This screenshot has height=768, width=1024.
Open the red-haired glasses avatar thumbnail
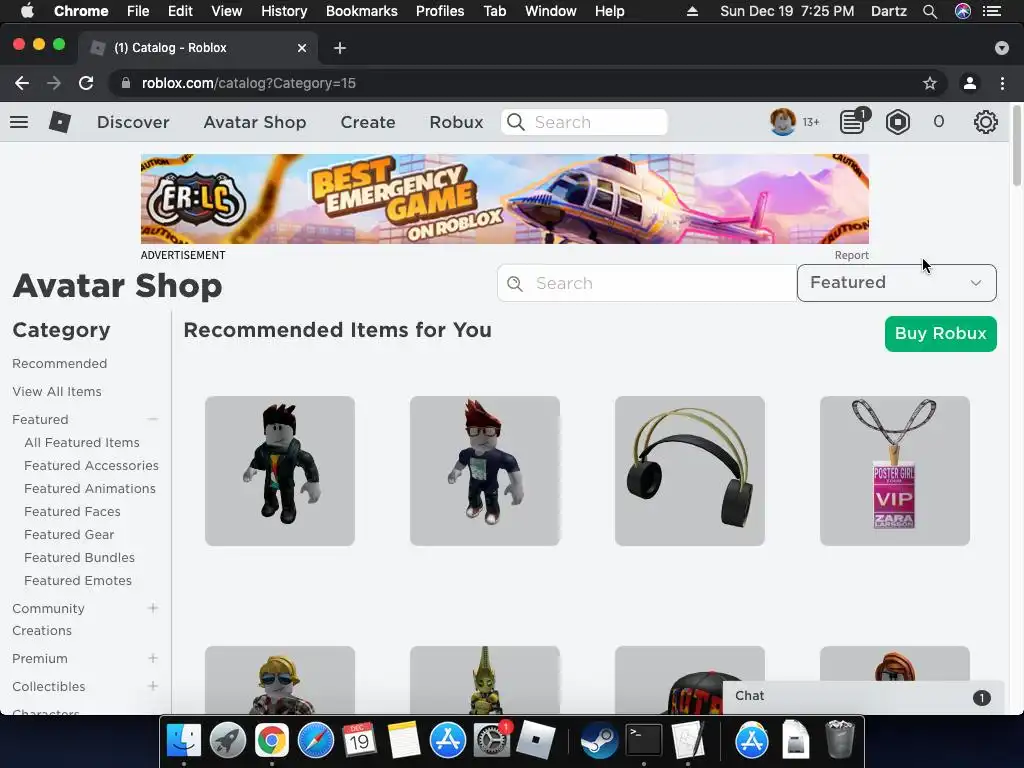pos(485,471)
